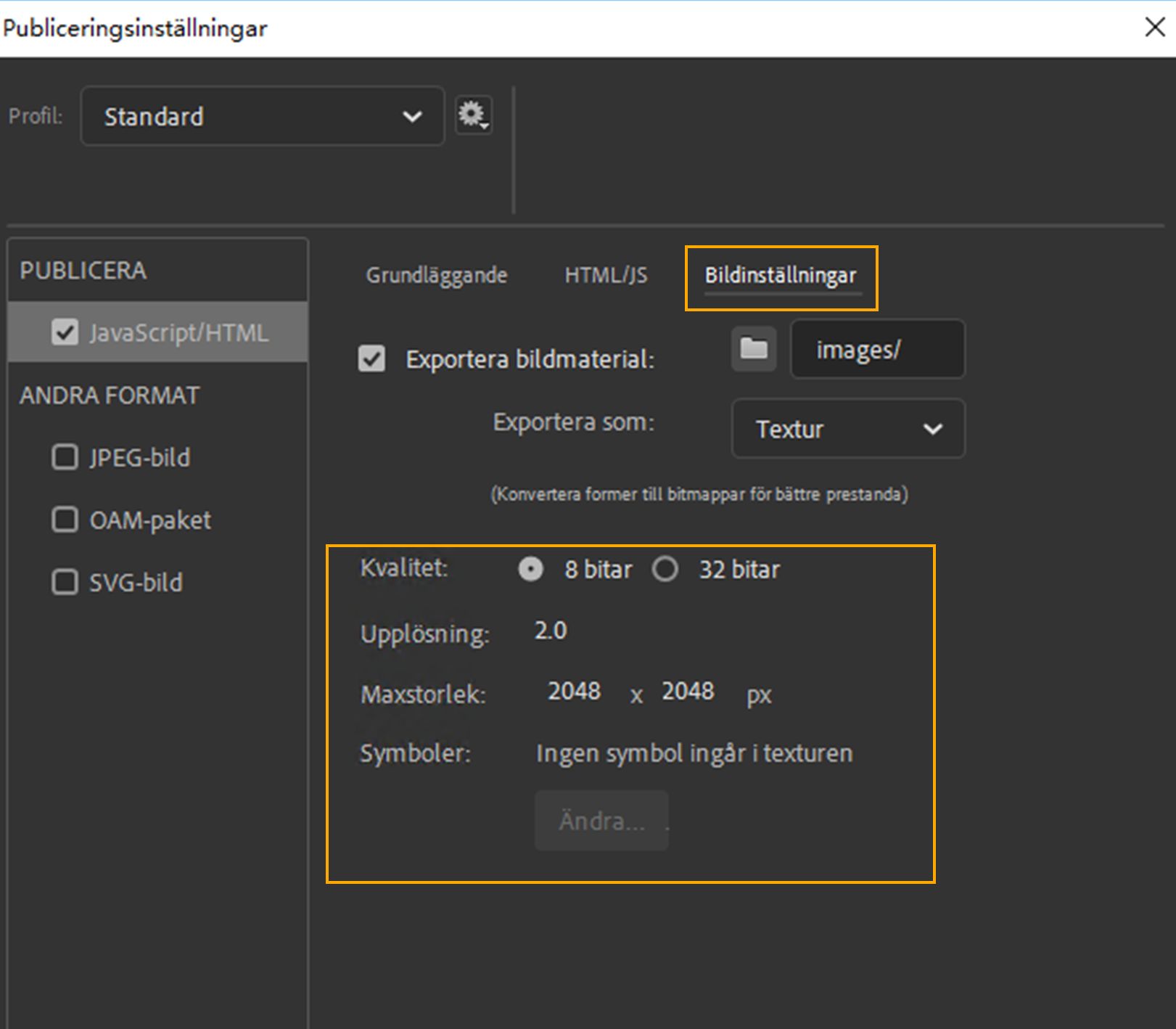The width and height of the screenshot is (1176, 1029).
Task: Enable the JPEG-bild format checkbox
Action: point(65,457)
